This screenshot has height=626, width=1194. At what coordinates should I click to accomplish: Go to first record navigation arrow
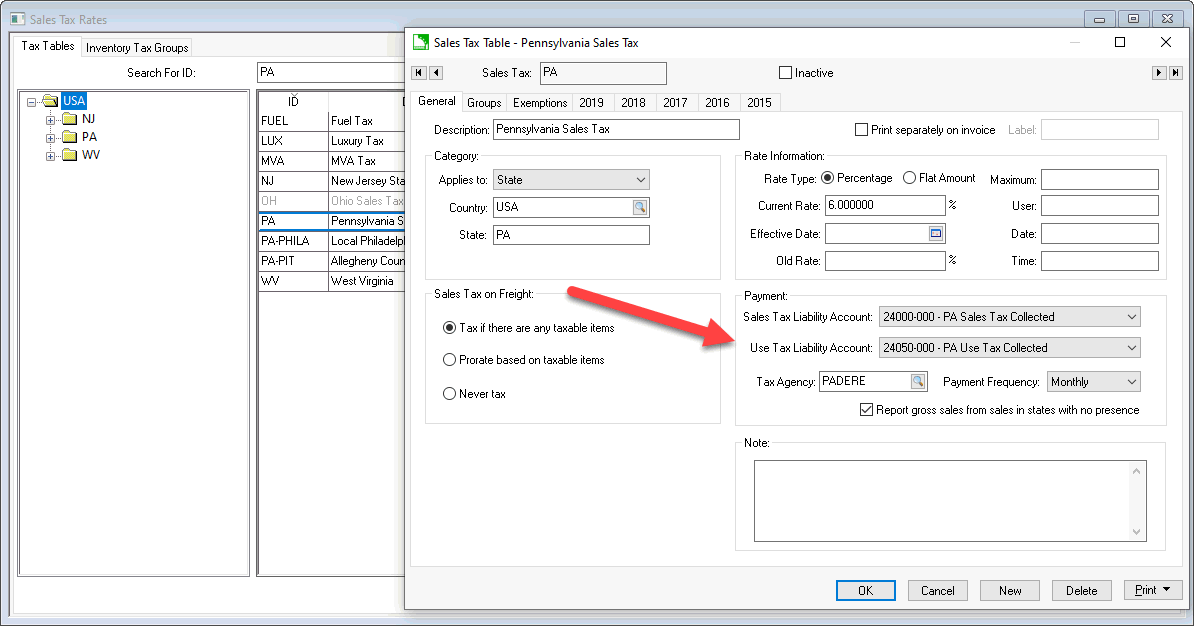(419, 73)
